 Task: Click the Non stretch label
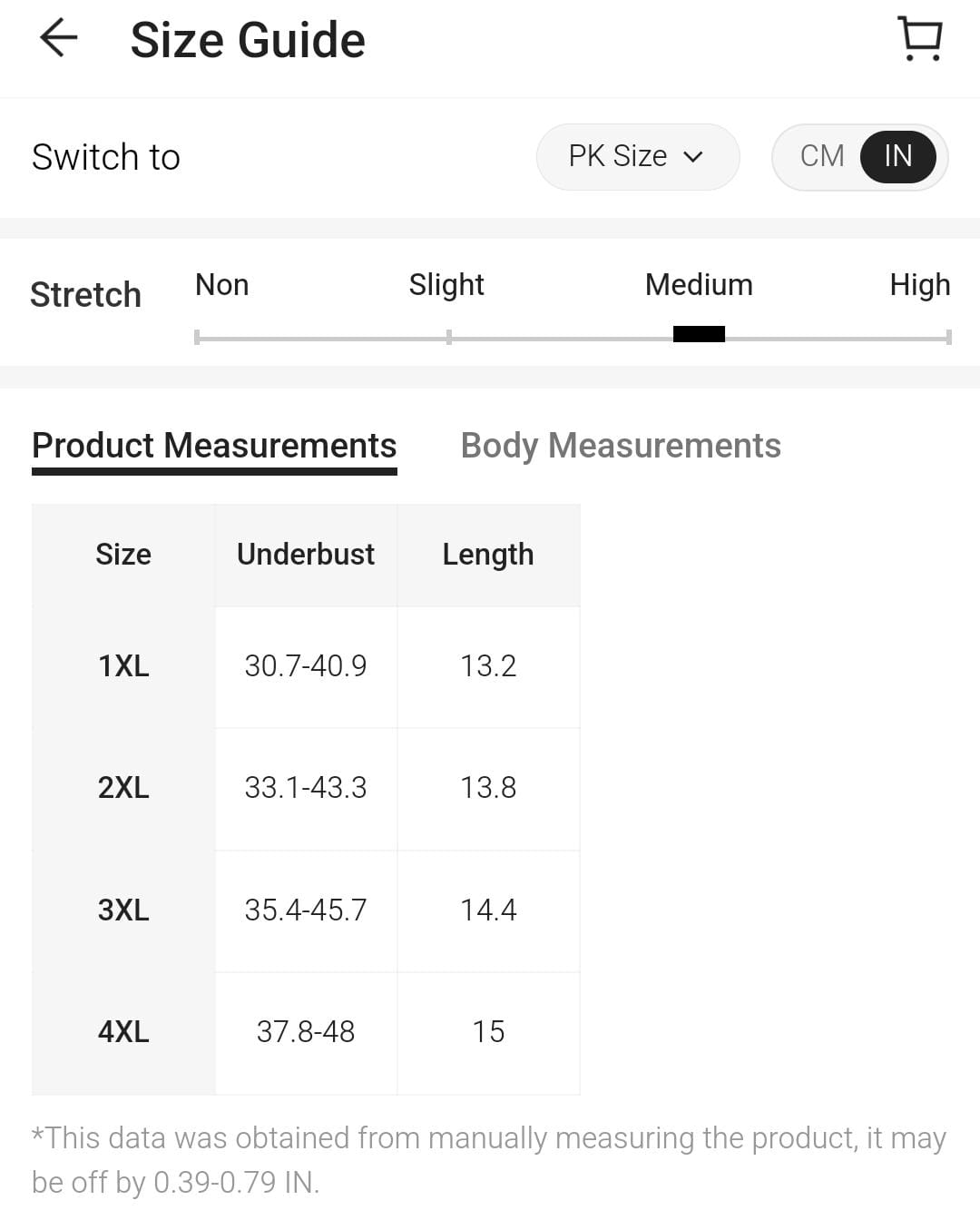click(x=221, y=285)
